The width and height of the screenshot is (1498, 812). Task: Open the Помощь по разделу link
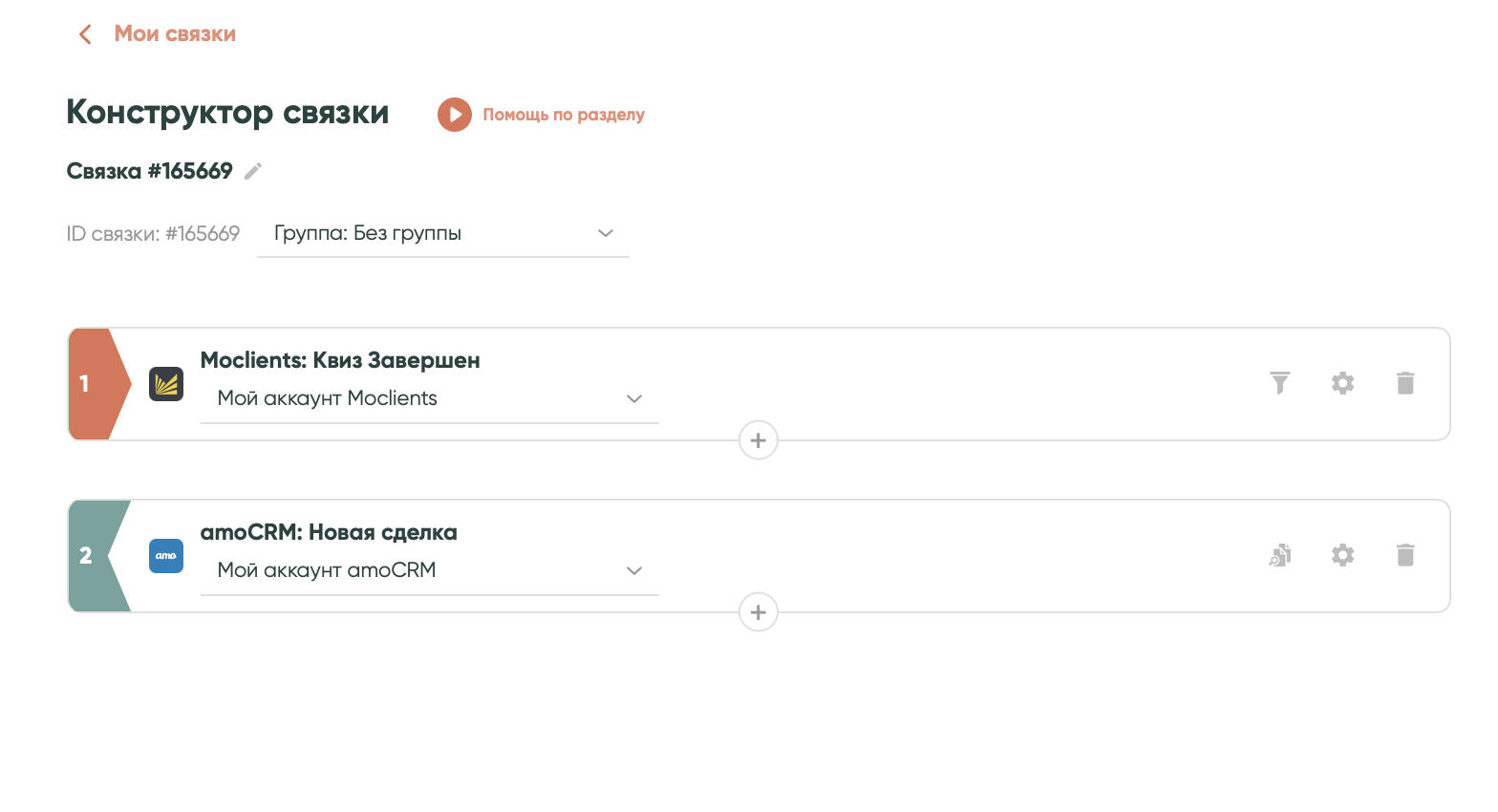tap(564, 115)
